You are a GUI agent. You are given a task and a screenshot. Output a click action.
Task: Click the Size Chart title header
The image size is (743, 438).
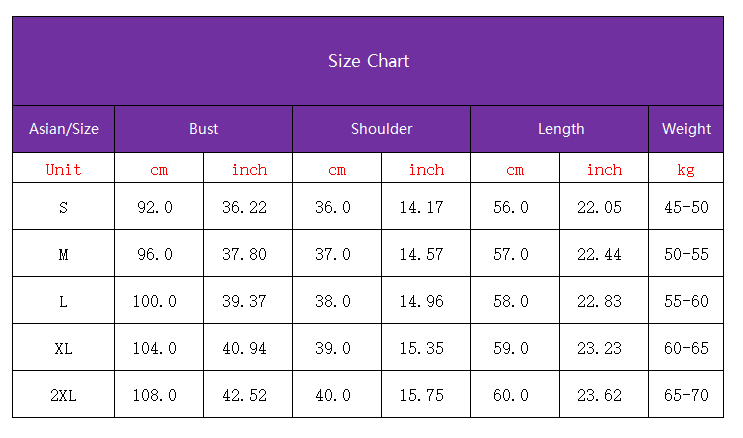(368, 61)
